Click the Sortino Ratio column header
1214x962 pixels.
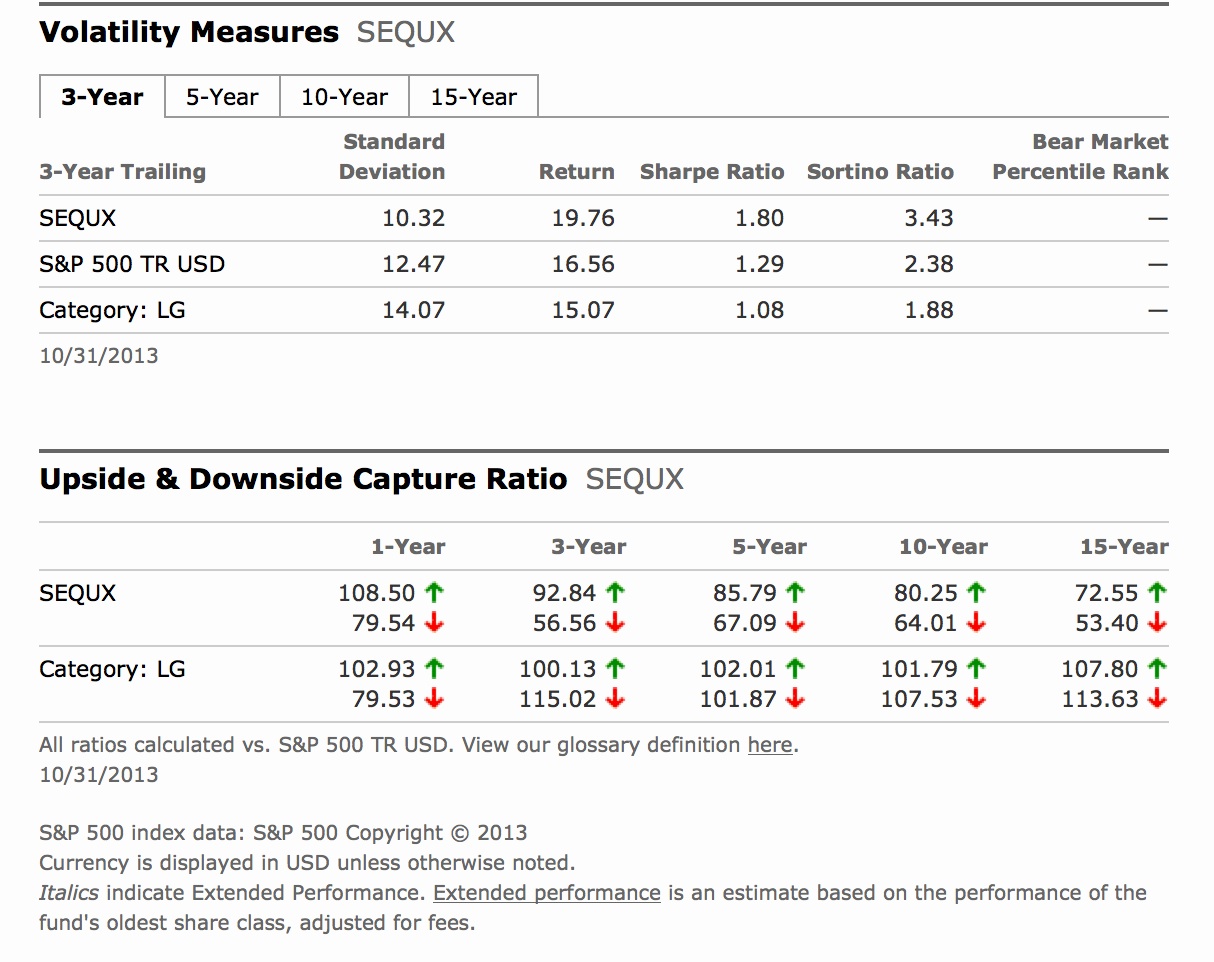click(x=880, y=172)
